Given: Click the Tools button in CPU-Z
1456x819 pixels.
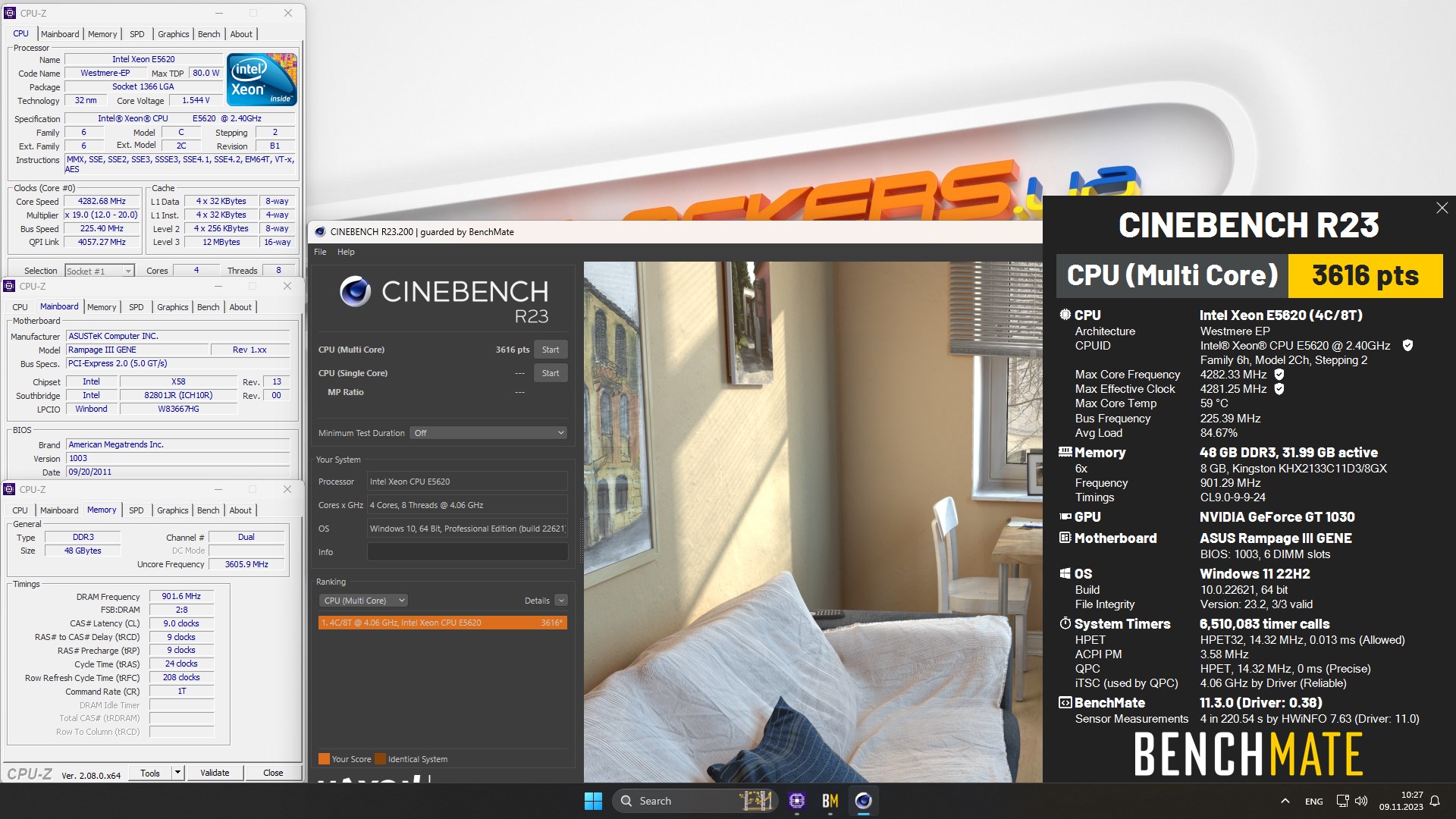Looking at the screenshot, I should pos(150,773).
